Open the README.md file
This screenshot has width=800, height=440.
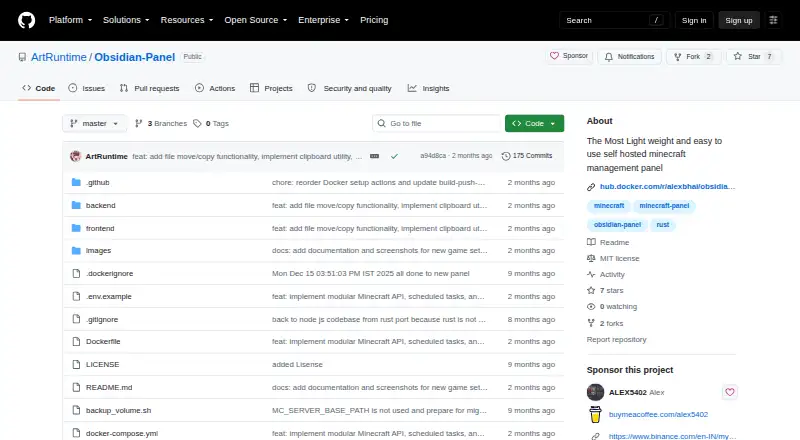109,387
